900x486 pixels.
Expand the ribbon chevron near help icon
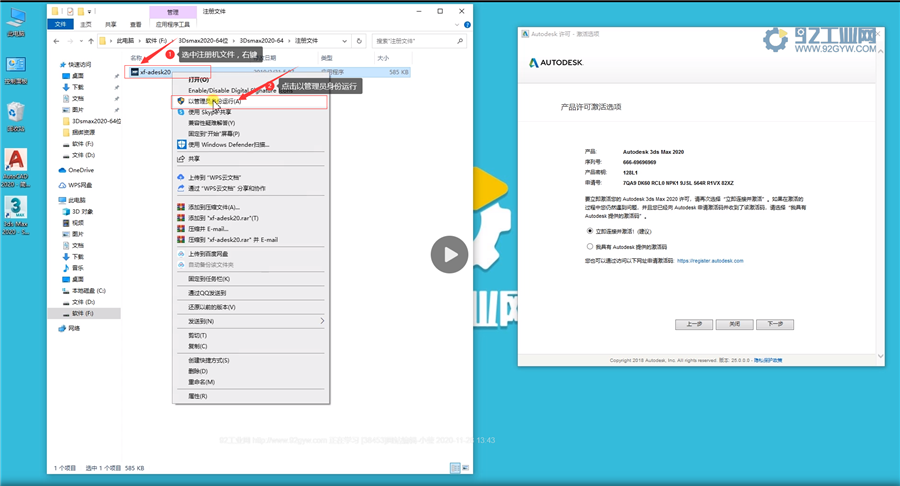457,25
